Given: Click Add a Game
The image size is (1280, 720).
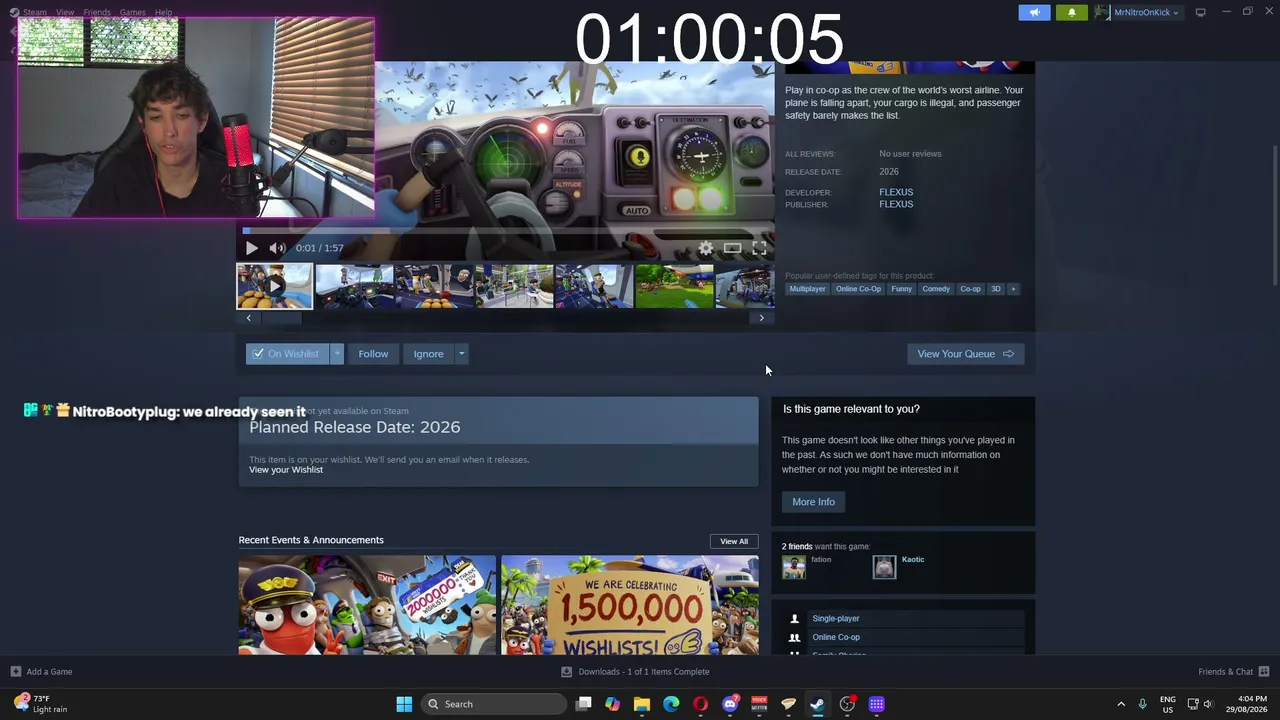Looking at the screenshot, I should (x=41, y=672).
